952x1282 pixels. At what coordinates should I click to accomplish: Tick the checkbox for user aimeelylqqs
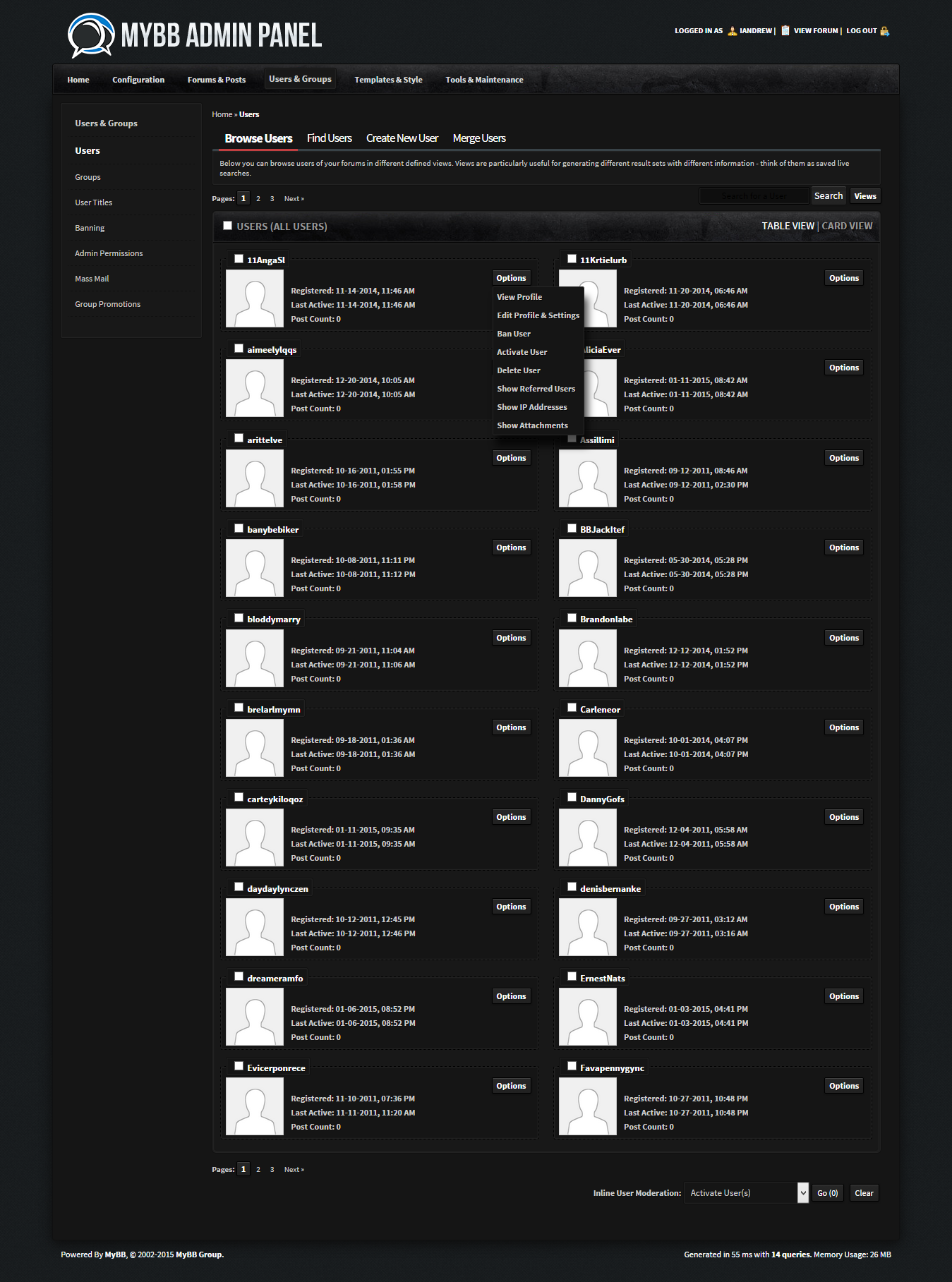pyautogui.click(x=239, y=349)
